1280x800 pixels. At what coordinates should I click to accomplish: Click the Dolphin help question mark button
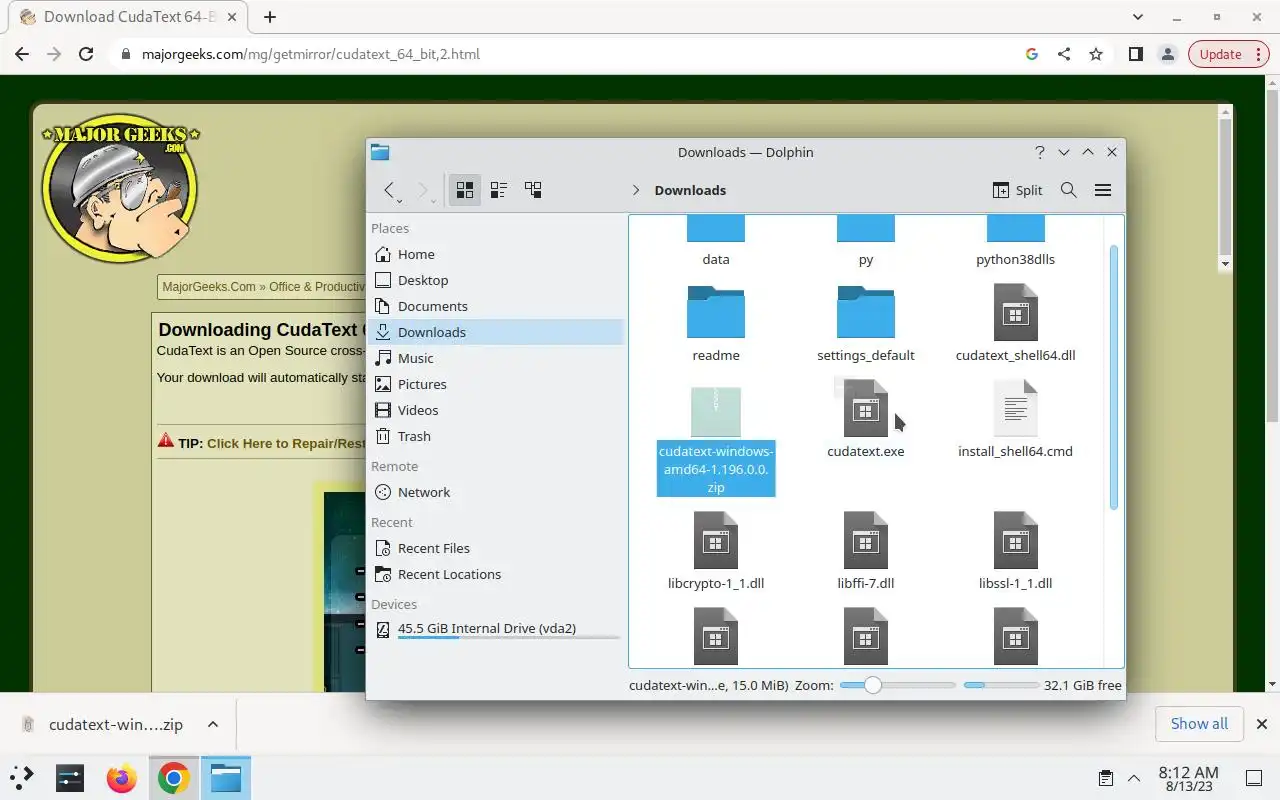coord(1040,152)
